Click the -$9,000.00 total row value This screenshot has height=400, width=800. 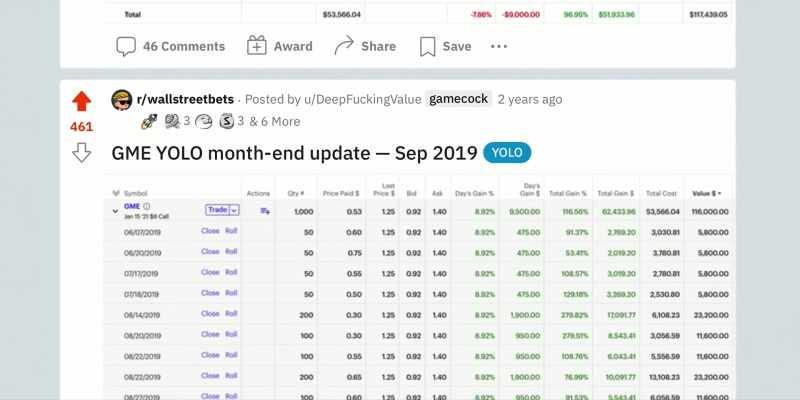click(521, 15)
